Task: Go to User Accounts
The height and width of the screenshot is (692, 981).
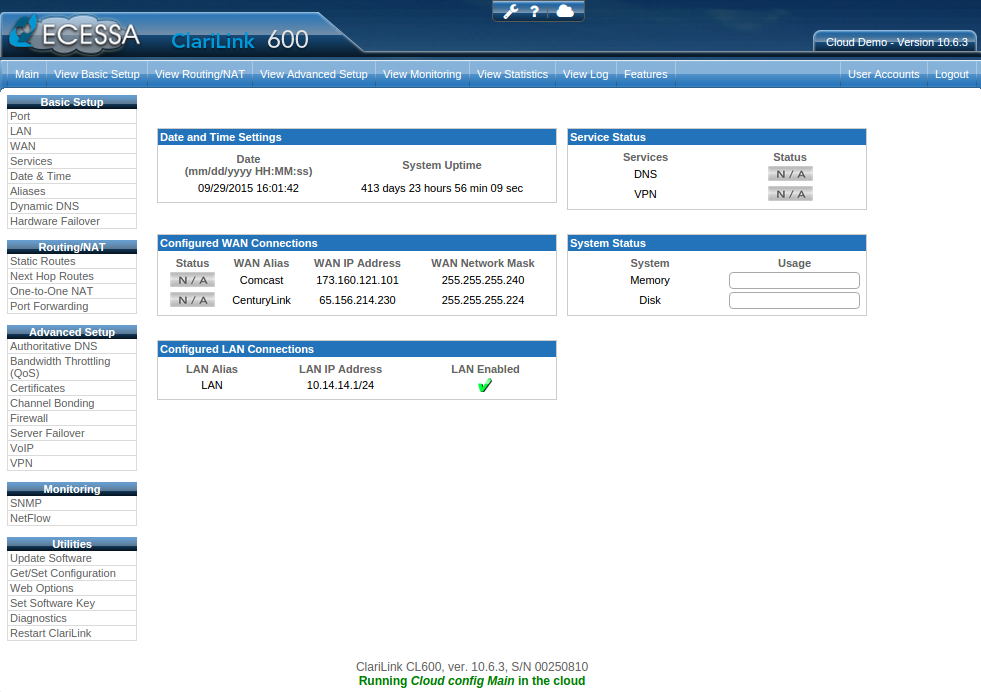Action: 883,74
